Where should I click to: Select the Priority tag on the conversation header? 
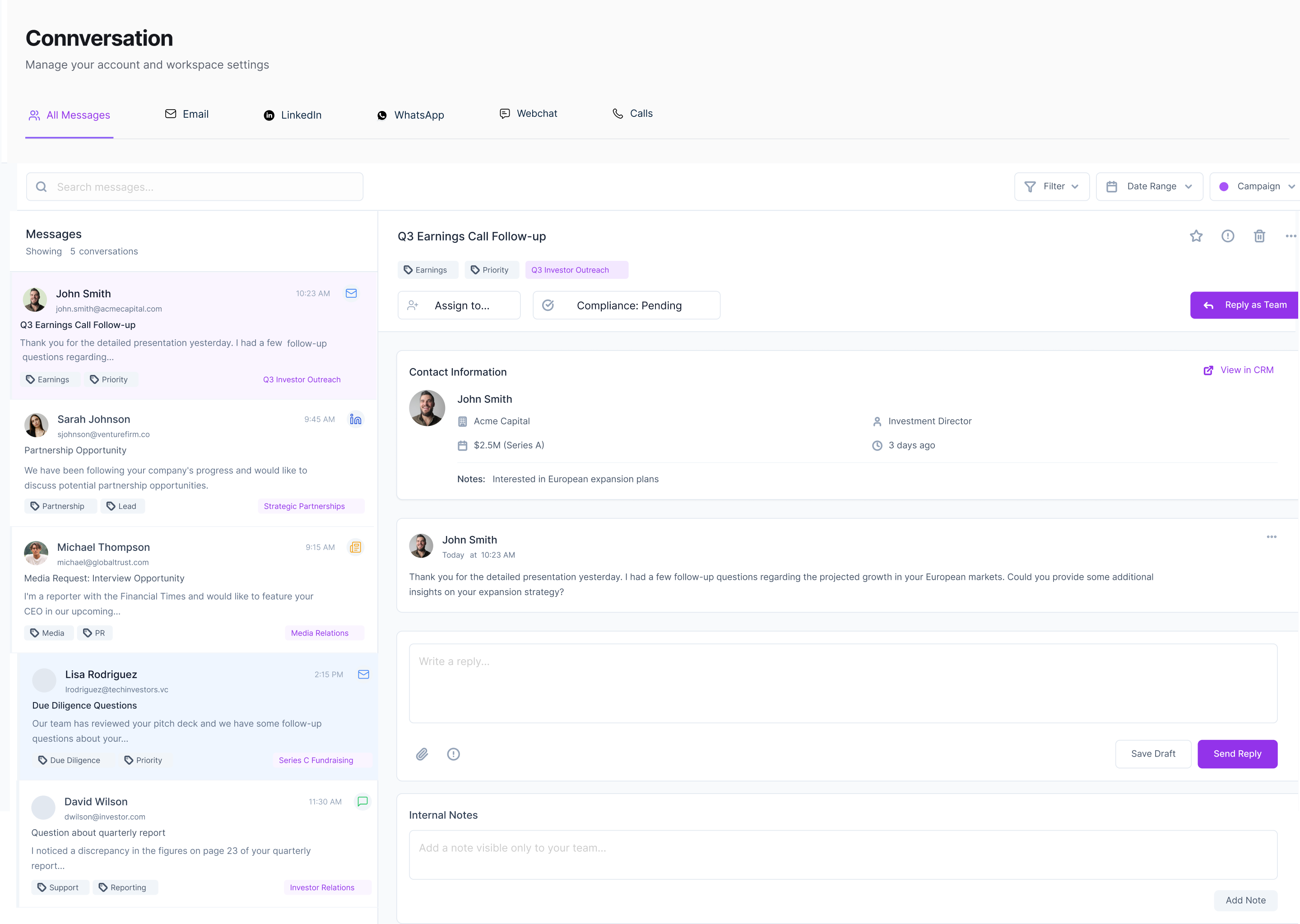491,270
